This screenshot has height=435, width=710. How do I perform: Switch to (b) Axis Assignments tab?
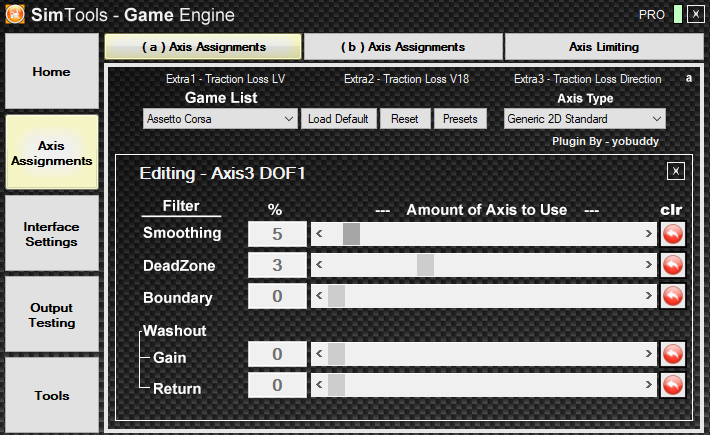pos(403,47)
